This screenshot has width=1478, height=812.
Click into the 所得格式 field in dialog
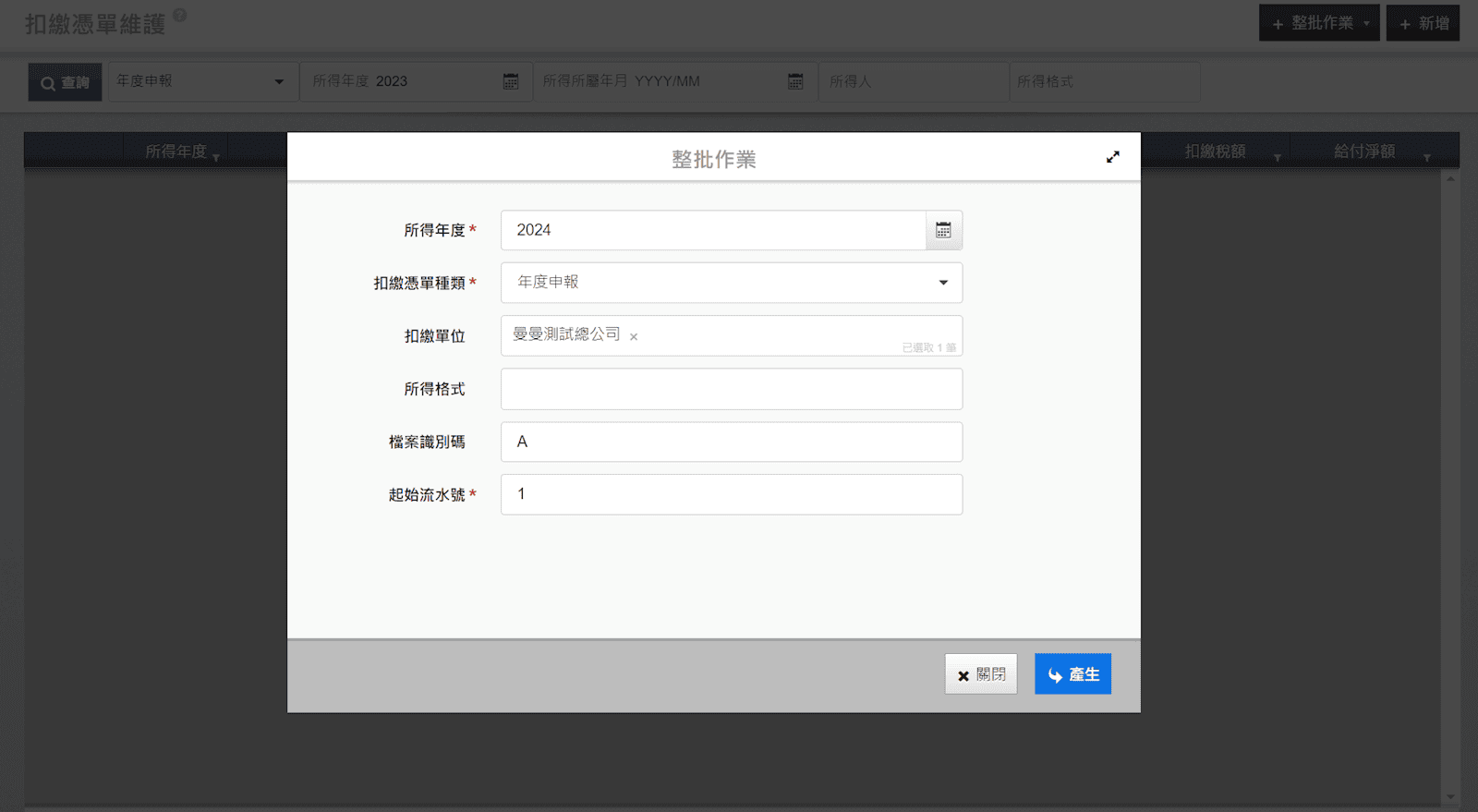(731, 389)
